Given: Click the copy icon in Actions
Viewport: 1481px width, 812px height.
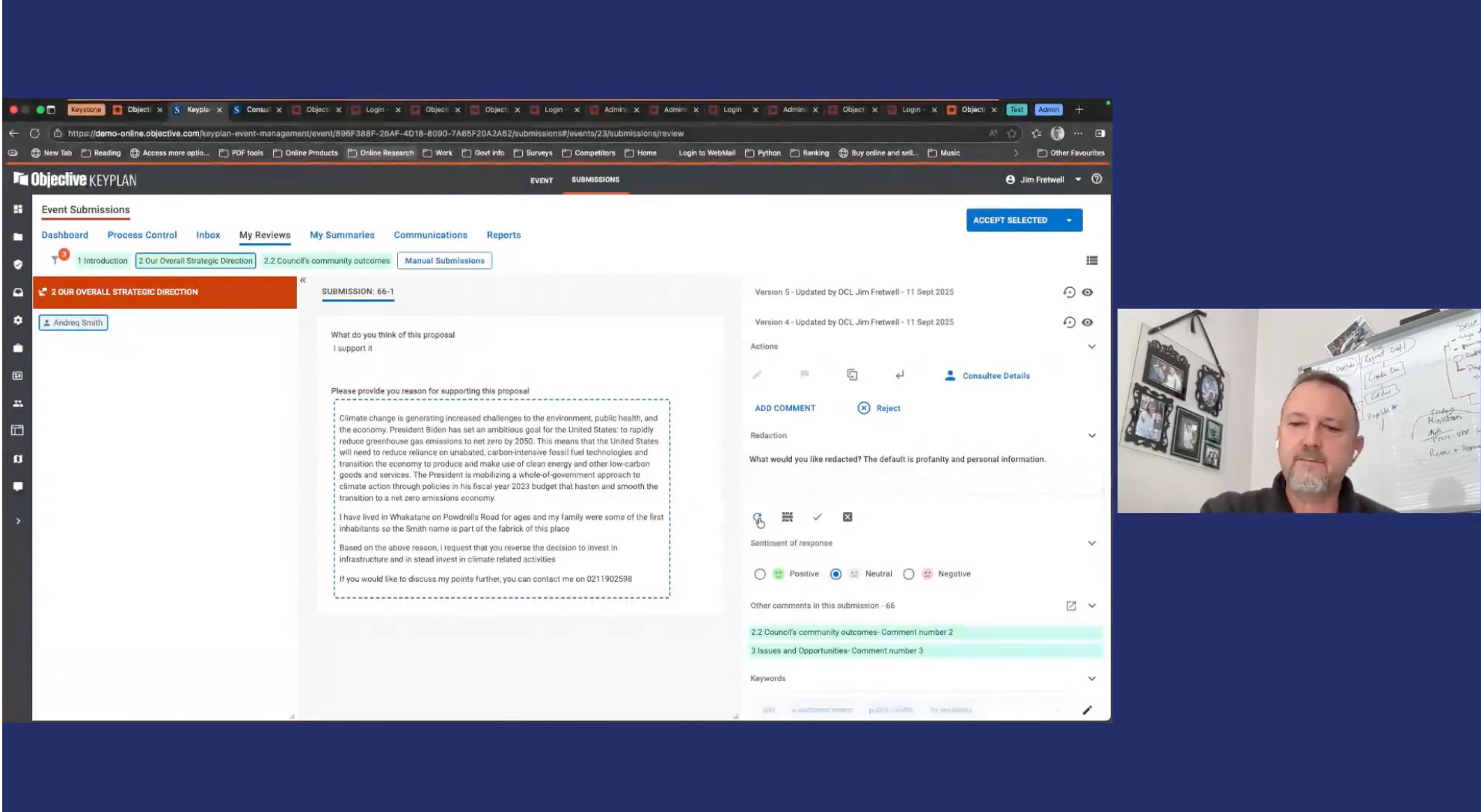Looking at the screenshot, I should click(852, 375).
